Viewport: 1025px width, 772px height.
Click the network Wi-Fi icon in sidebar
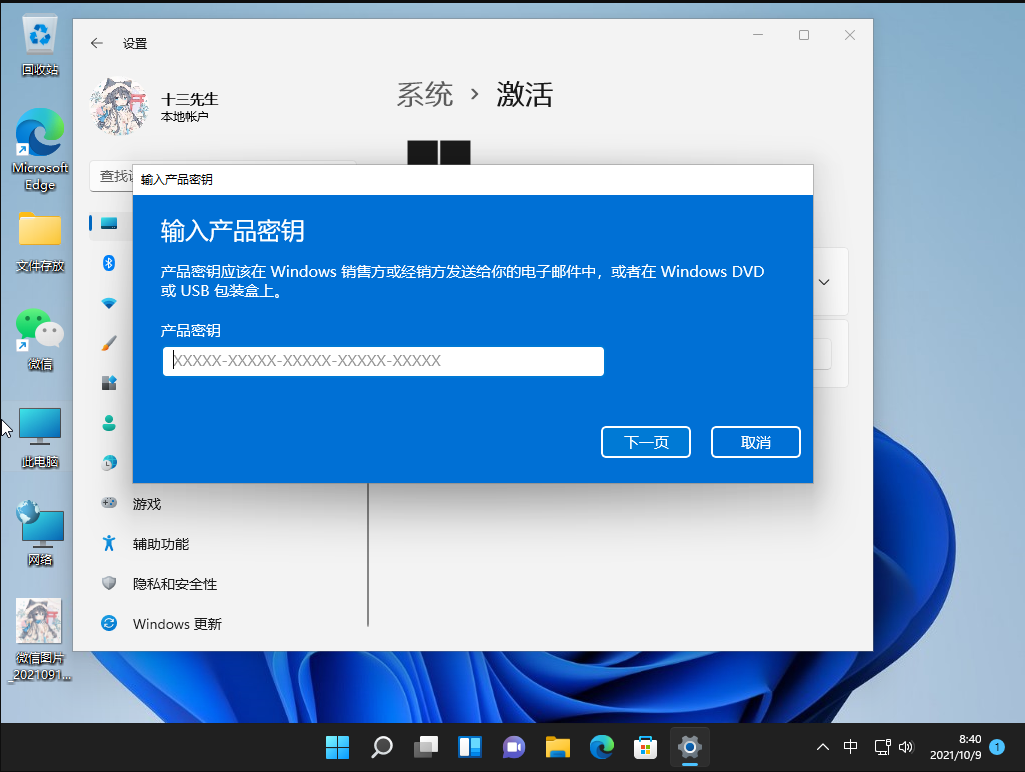click(108, 302)
